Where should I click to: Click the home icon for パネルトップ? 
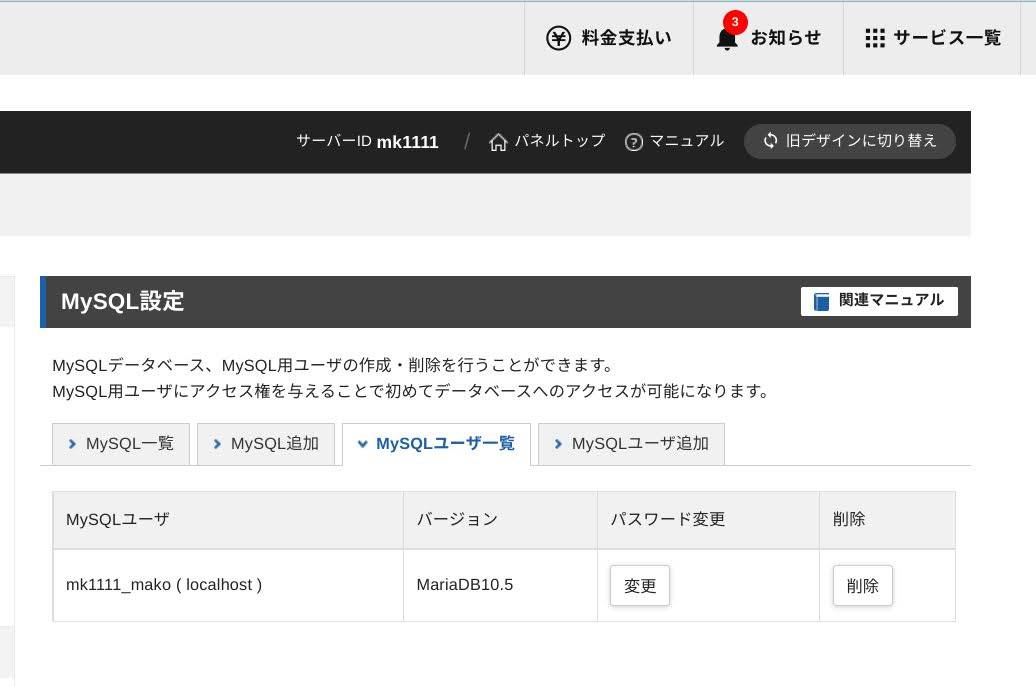coord(498,142)
